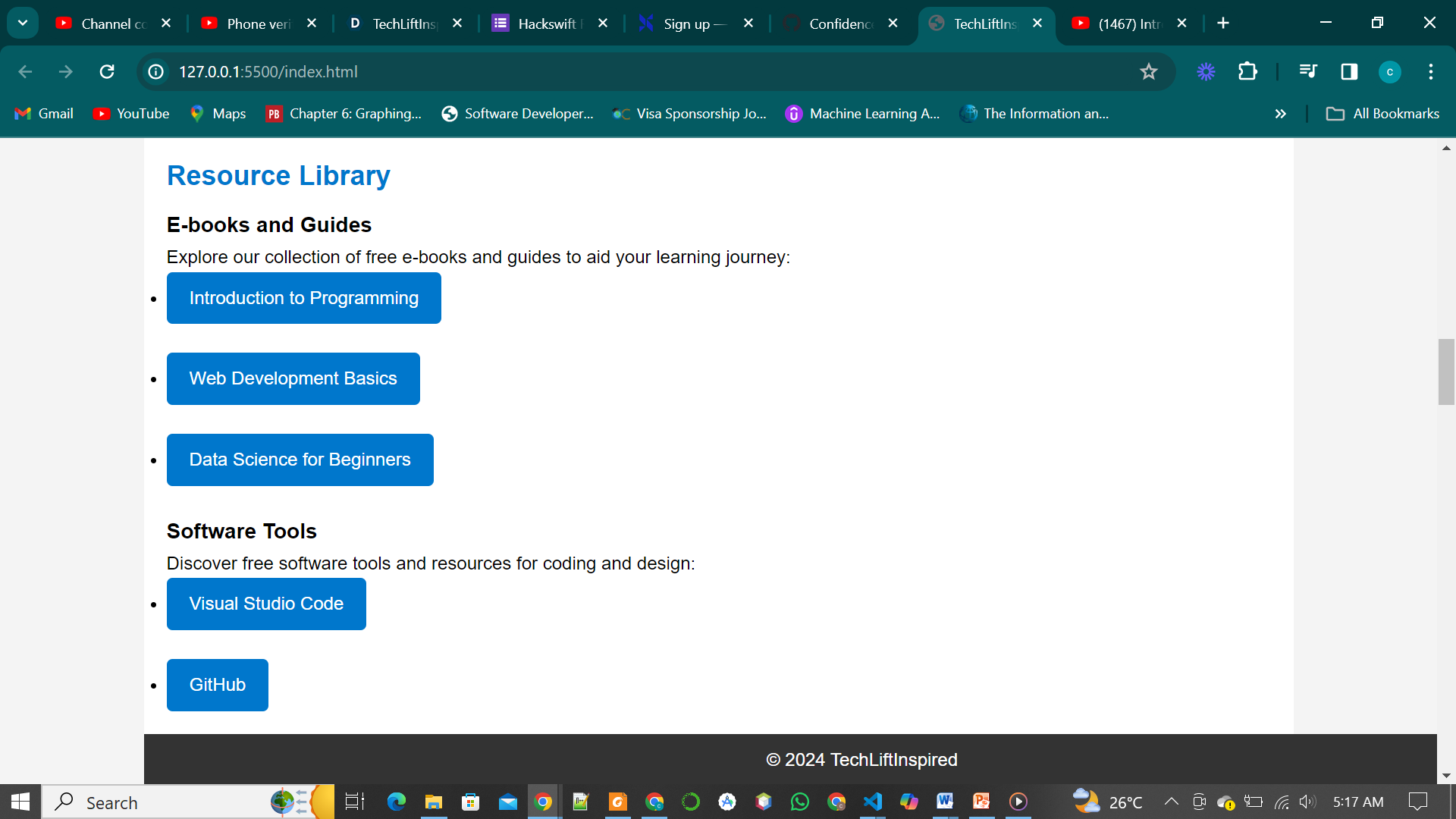Click the profile avatar icon
The width and height of the screenshot is (1456, 819).
(x=1389, y=71)
